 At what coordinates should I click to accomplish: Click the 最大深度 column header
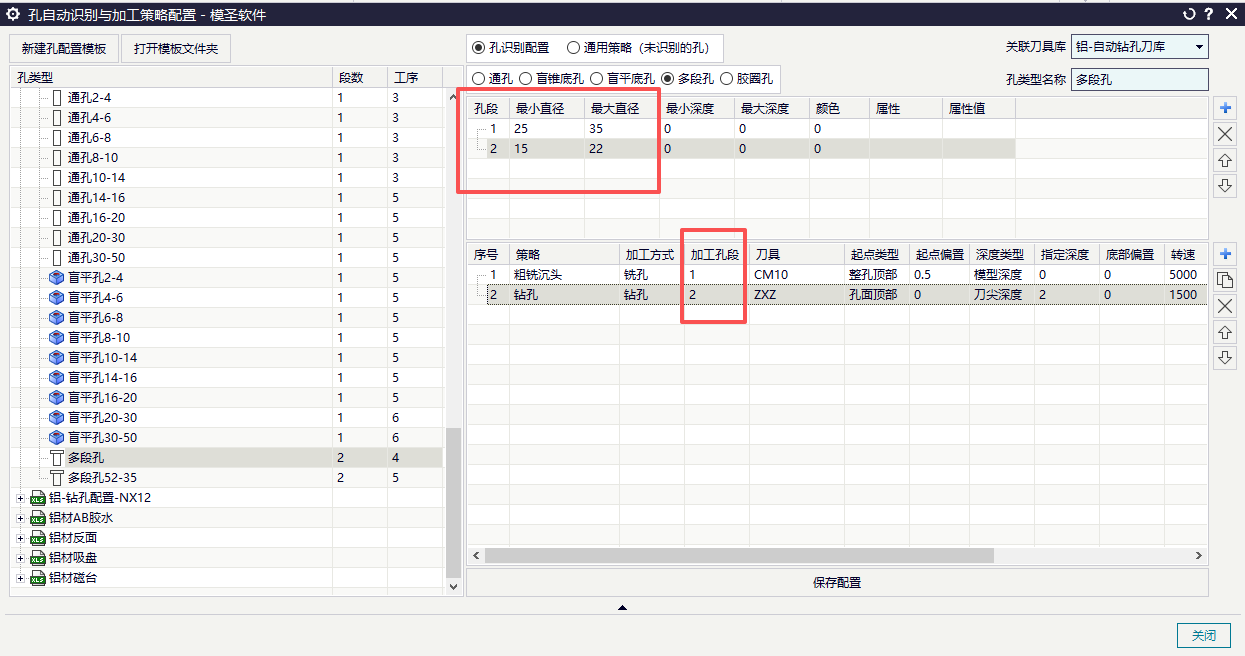tap(771, 108)
